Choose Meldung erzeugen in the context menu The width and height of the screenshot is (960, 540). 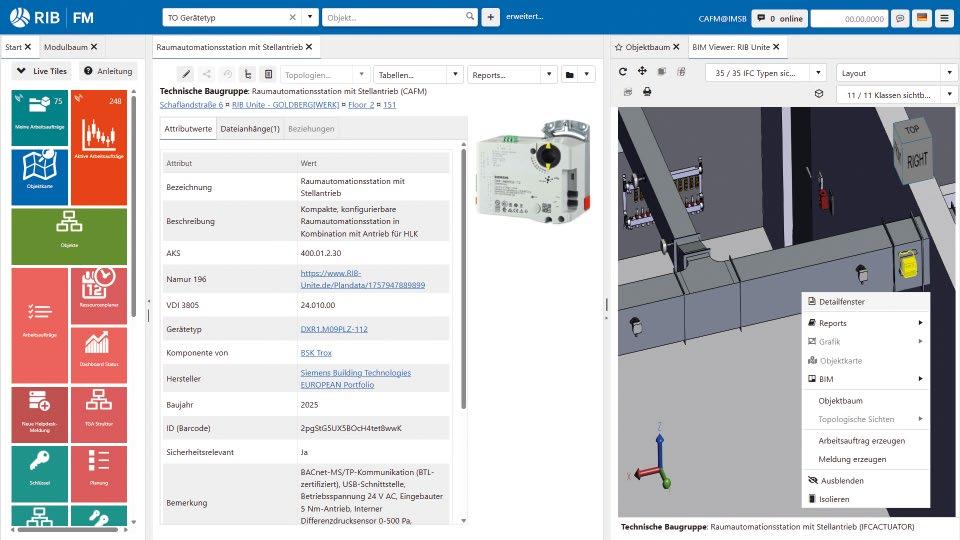(866, 459)
